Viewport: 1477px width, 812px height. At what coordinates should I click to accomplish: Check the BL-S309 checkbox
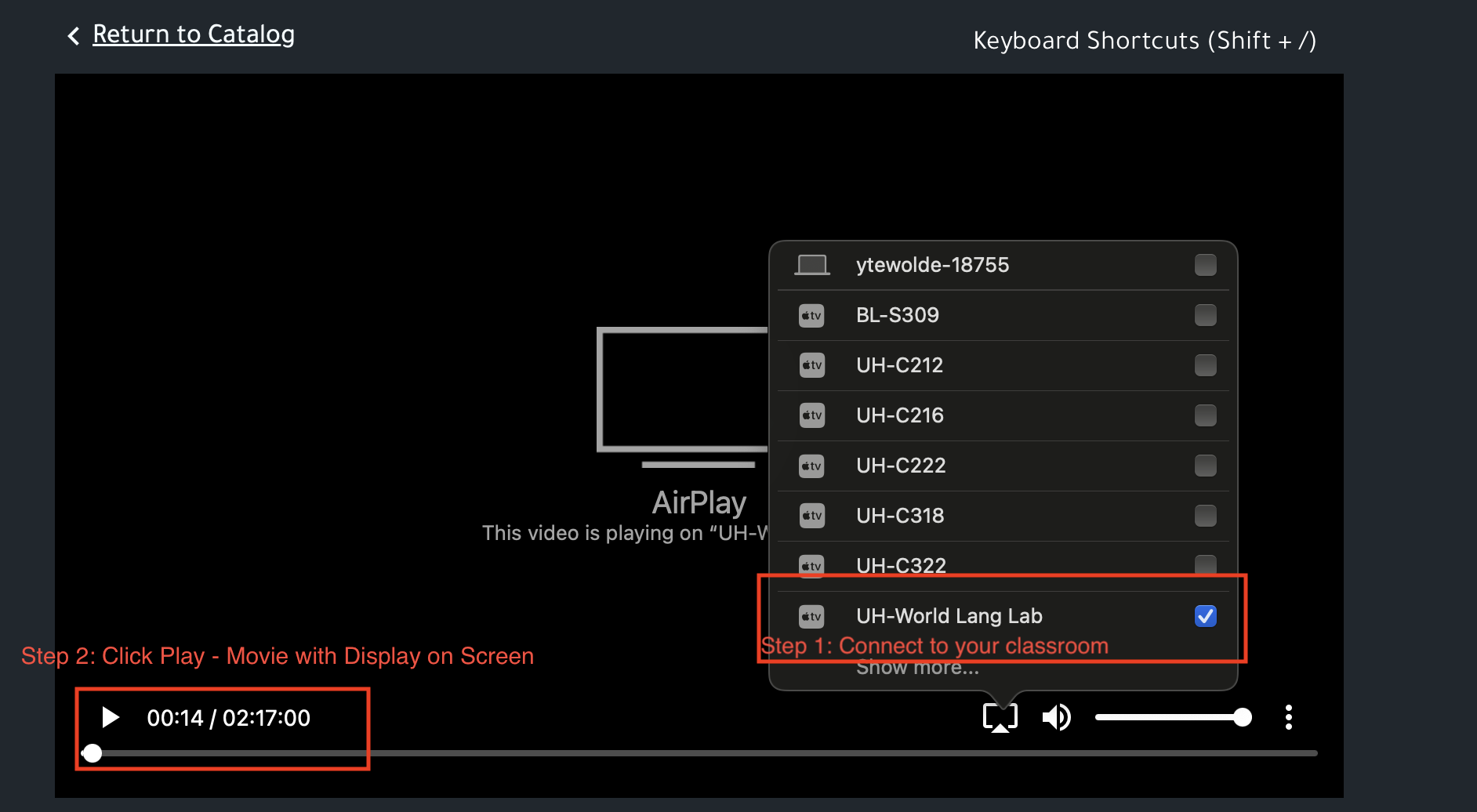(1206, 315)
